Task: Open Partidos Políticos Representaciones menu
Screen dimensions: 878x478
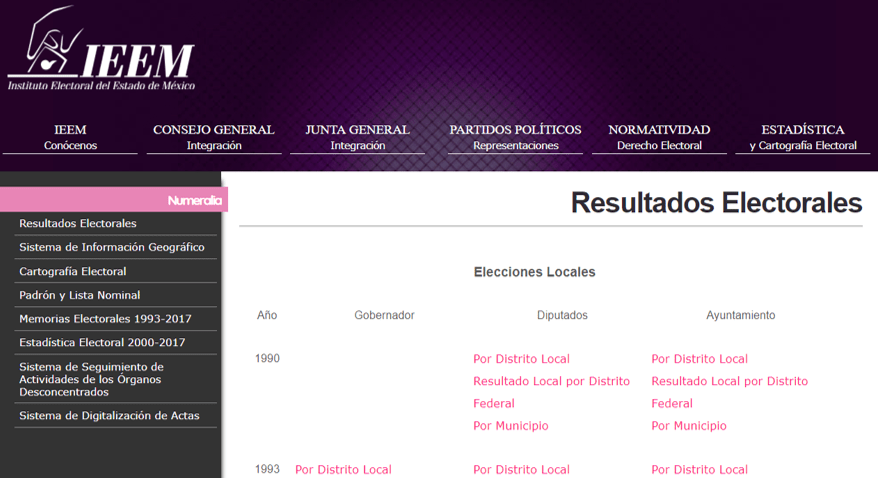Action: (x=515, y=137)
